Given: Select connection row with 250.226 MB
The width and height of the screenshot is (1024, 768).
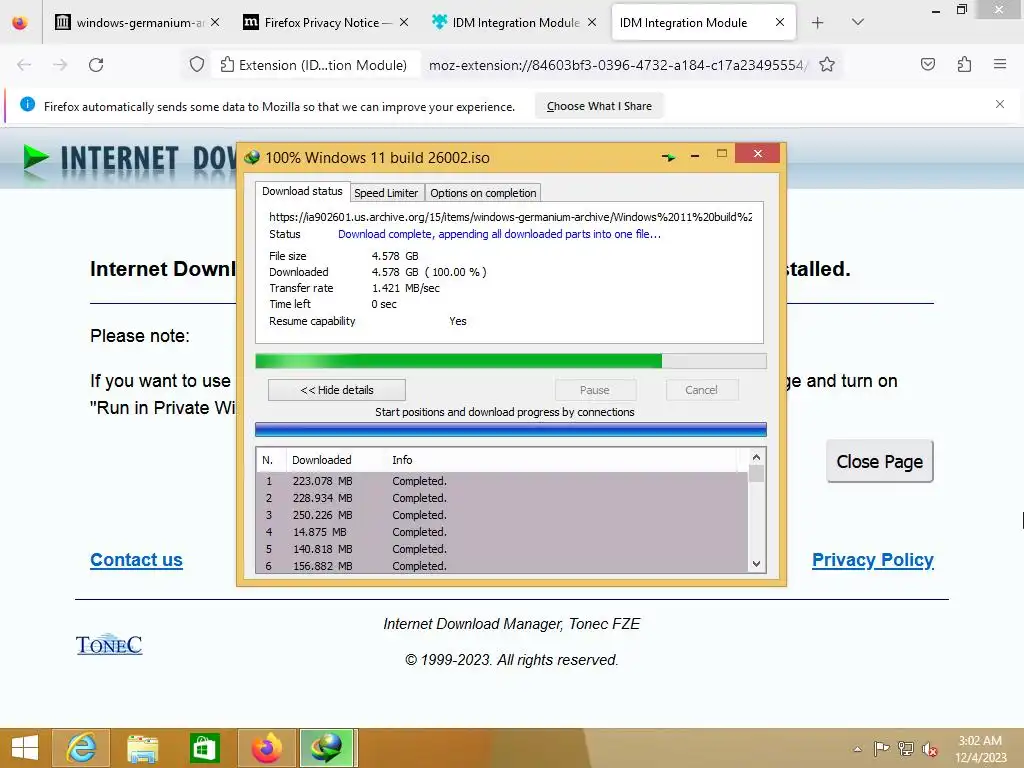Looking at the screenshot, I should click(502, 515).
